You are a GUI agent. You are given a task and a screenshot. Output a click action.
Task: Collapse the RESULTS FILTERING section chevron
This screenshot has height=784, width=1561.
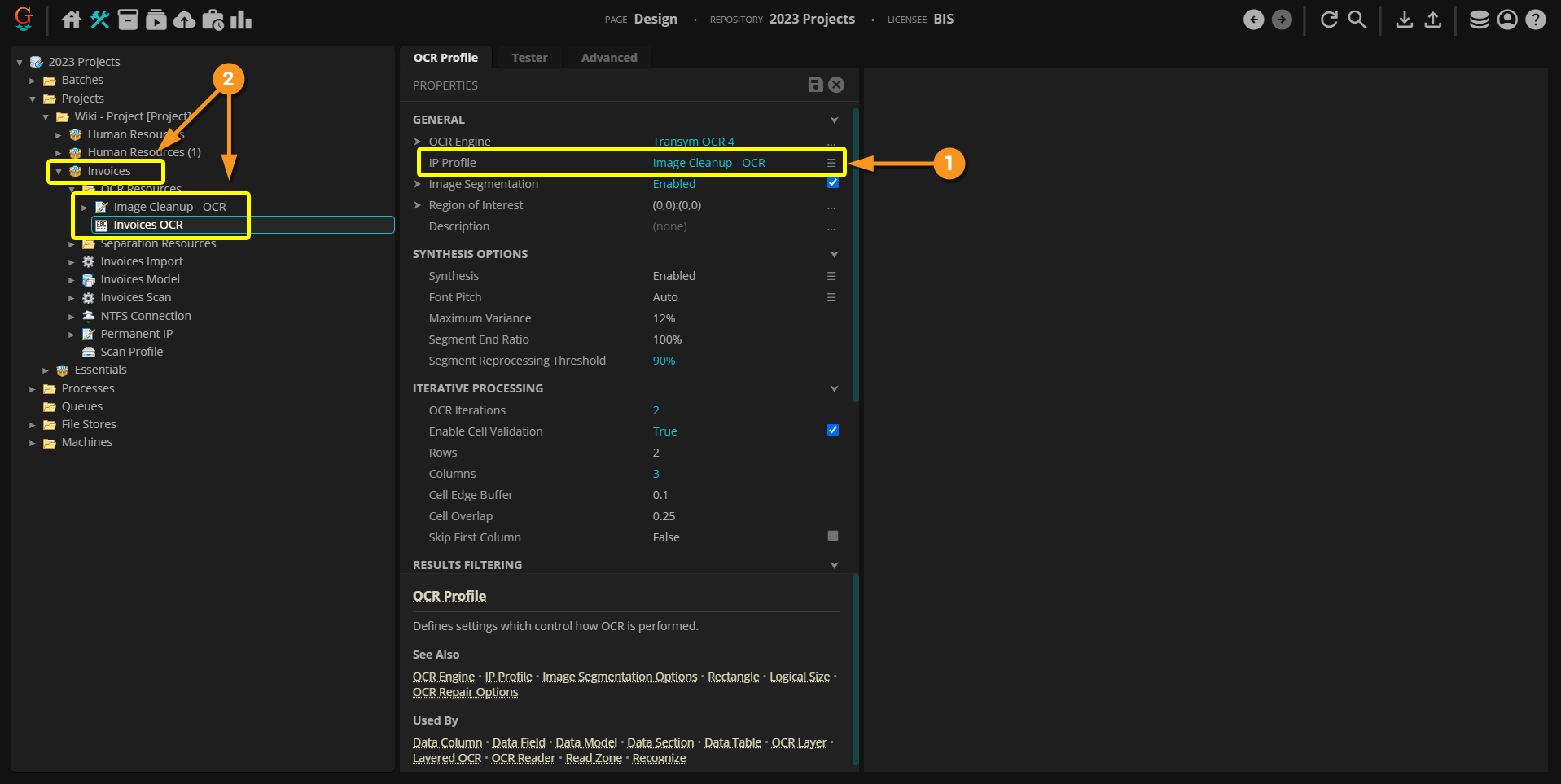(834, 565)
